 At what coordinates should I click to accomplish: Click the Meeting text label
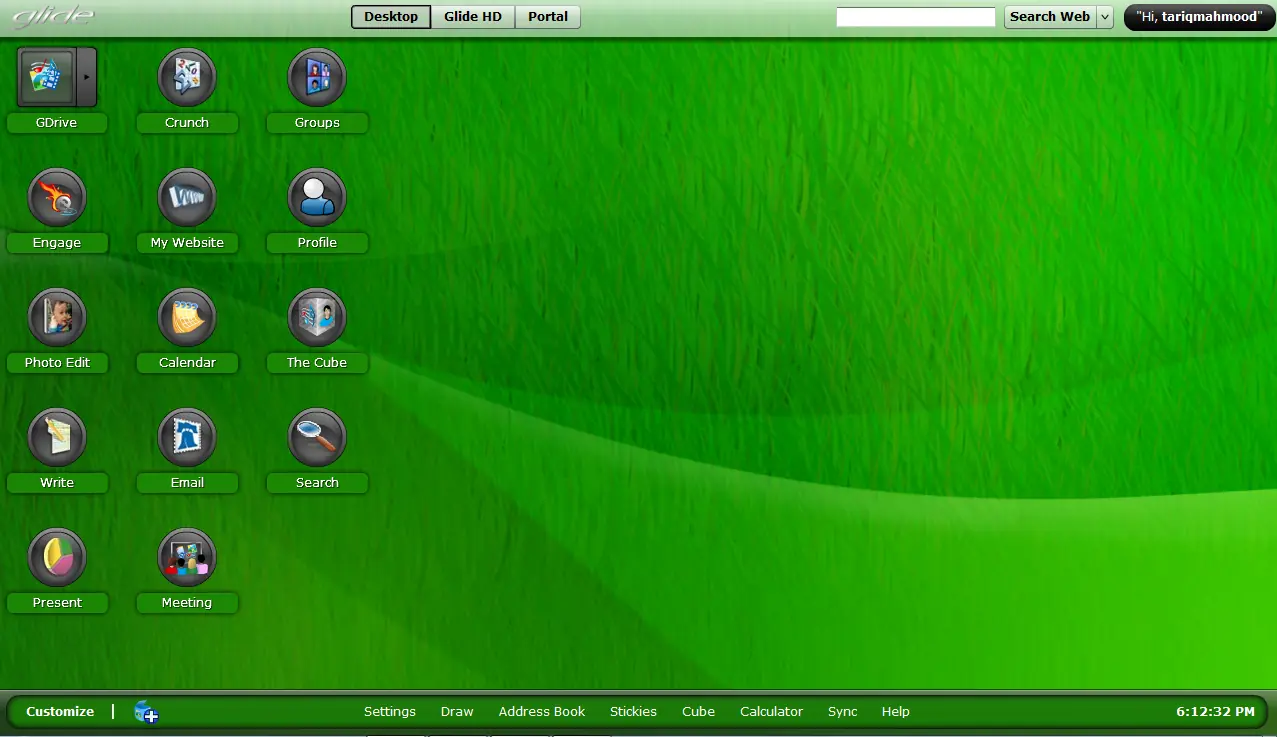tap(187, 603)
